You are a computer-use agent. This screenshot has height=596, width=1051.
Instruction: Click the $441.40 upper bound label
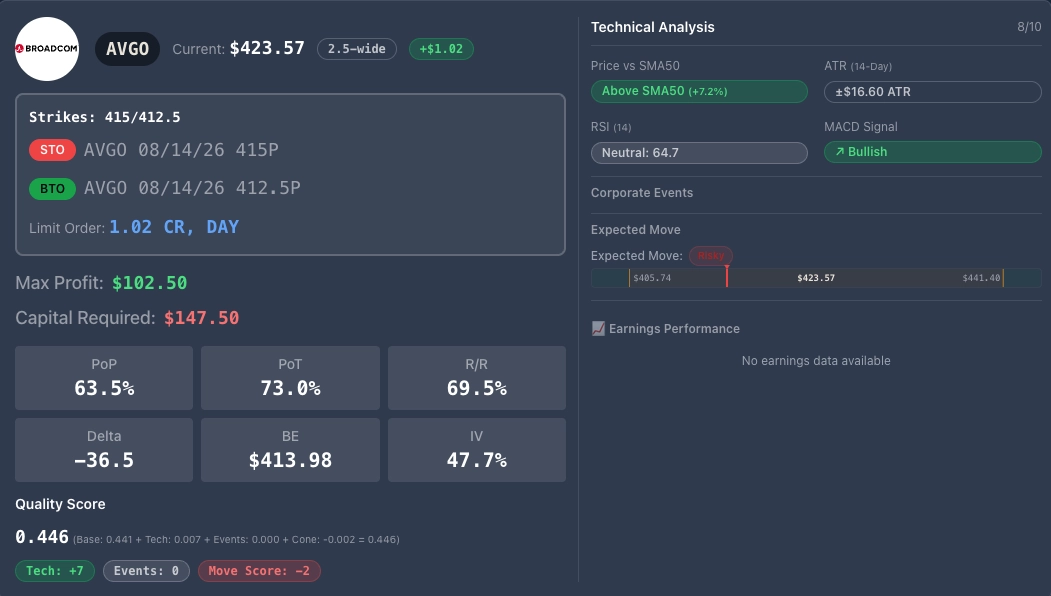click(981, 278)
